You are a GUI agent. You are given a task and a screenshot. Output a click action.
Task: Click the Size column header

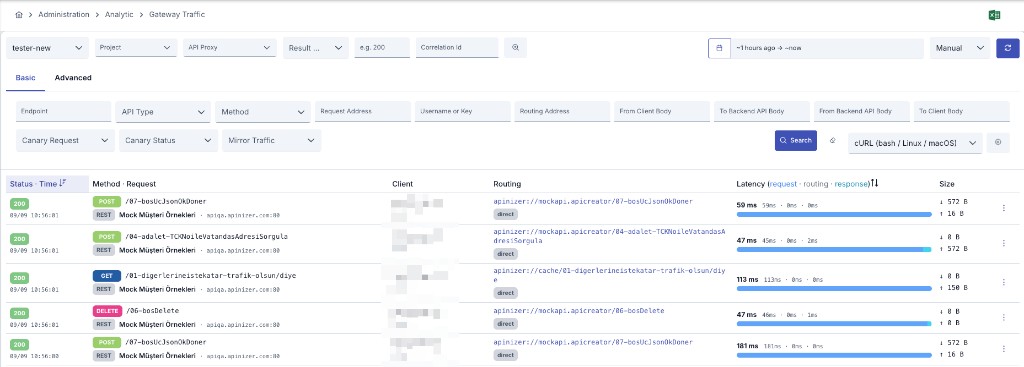[x=947, y=184]
